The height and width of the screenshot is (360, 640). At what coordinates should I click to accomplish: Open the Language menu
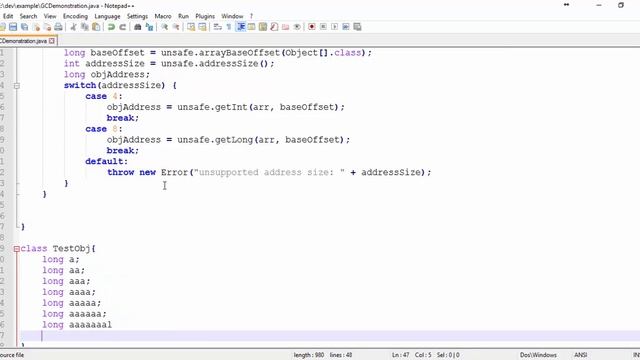tap(107, 16)
